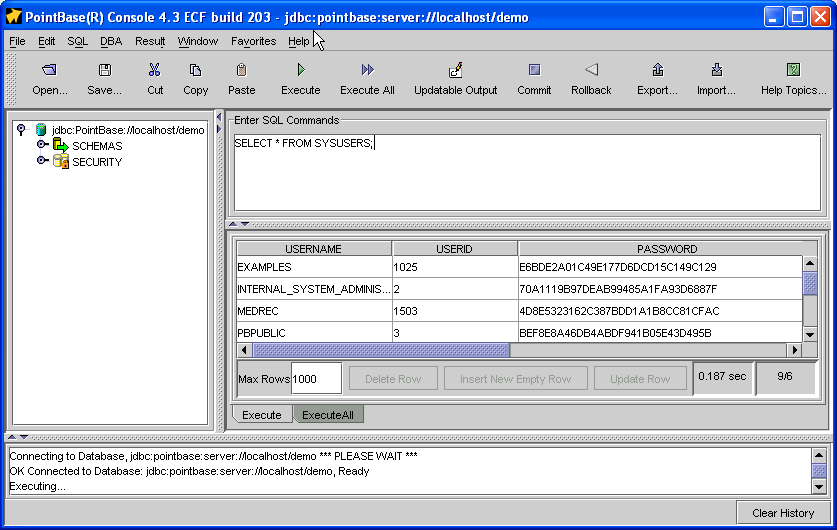837x530 pixels.
Task: Click down arrow on history divider
Action: coord(23,437)
